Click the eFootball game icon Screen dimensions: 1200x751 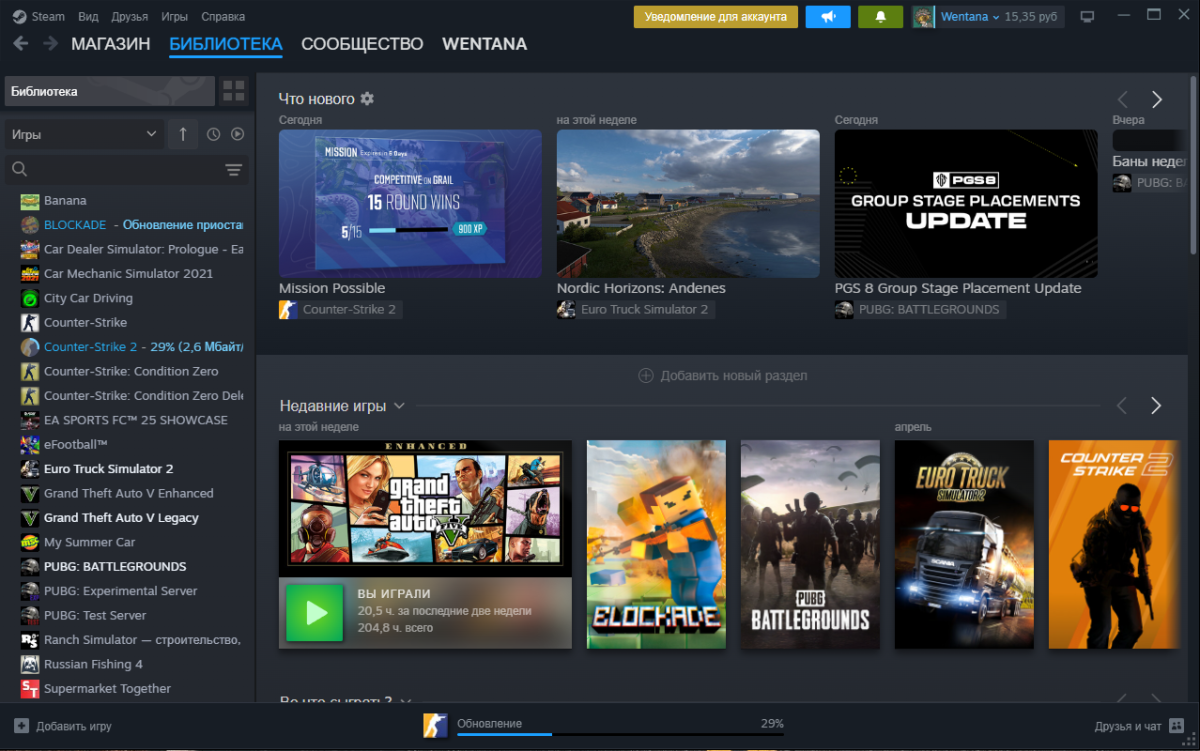(29, 445)
